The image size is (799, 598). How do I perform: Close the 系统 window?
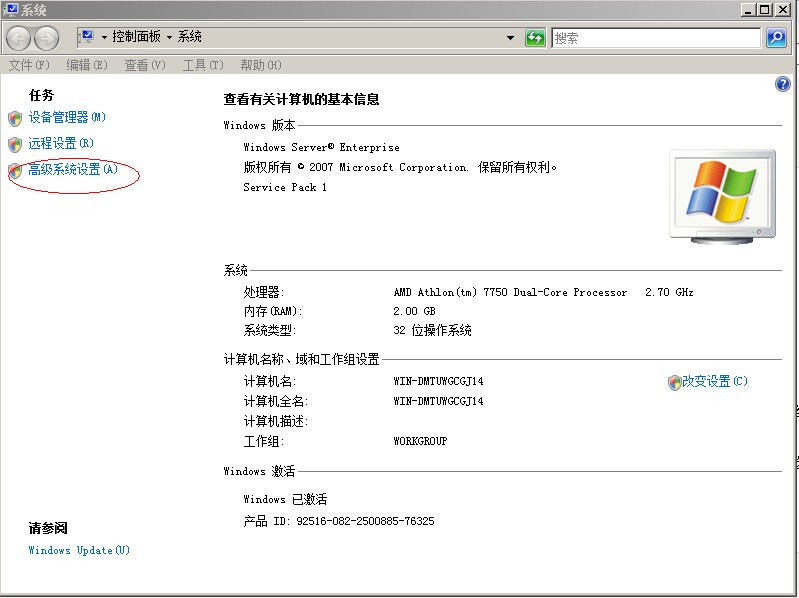[x=782, y=9]
